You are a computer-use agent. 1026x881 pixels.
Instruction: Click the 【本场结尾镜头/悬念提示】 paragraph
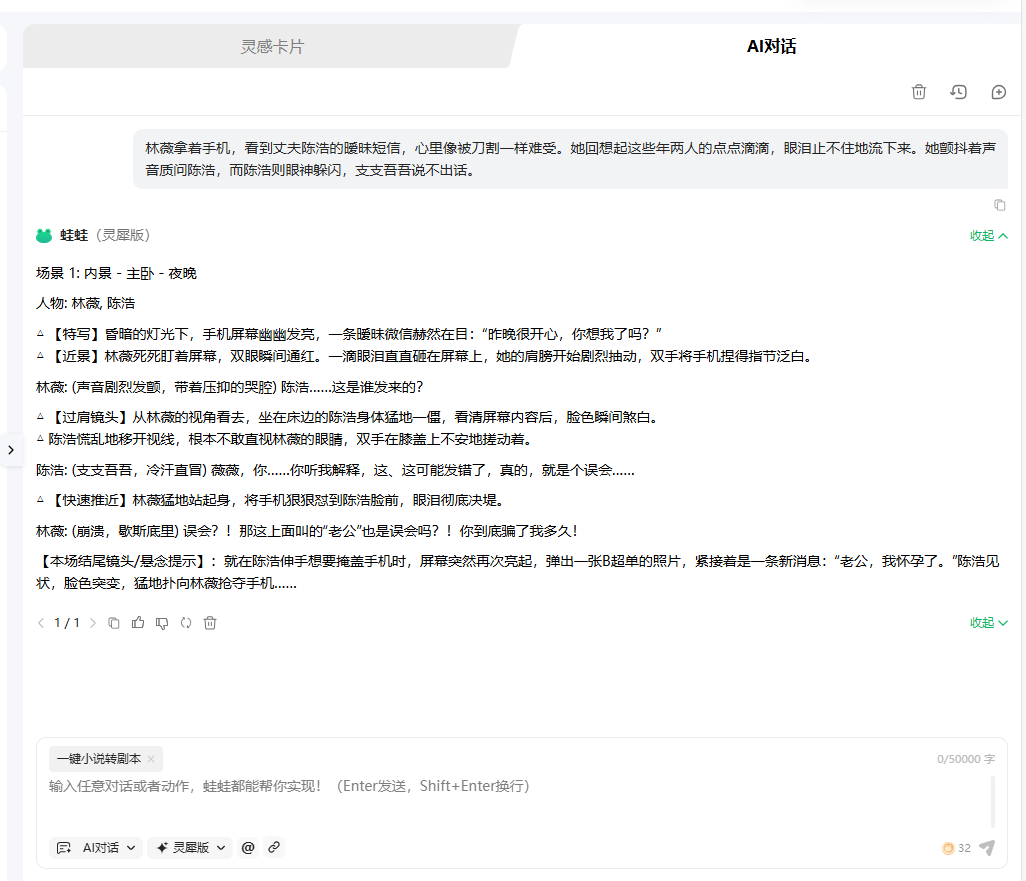(x=518, y=573)
